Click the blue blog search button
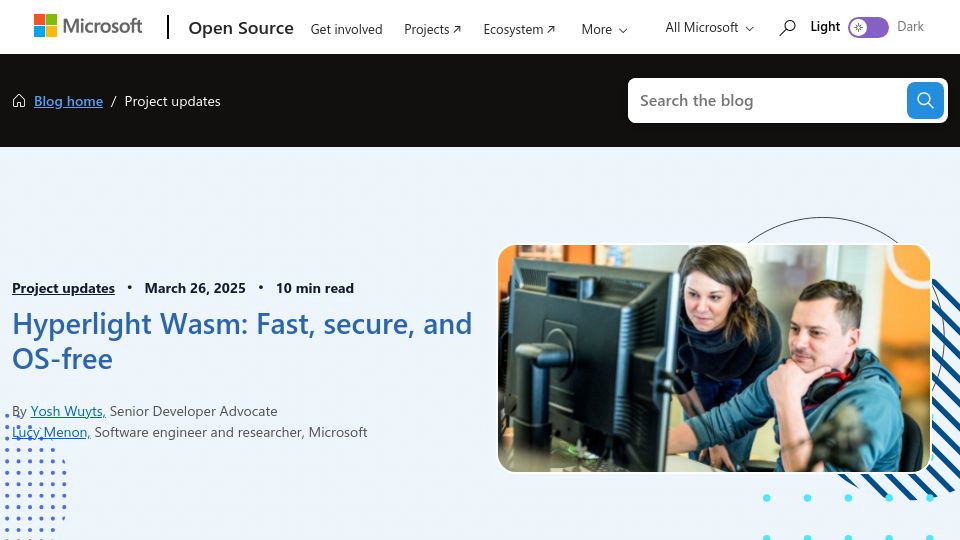This screenshot has height=540, width=960. 925,100
